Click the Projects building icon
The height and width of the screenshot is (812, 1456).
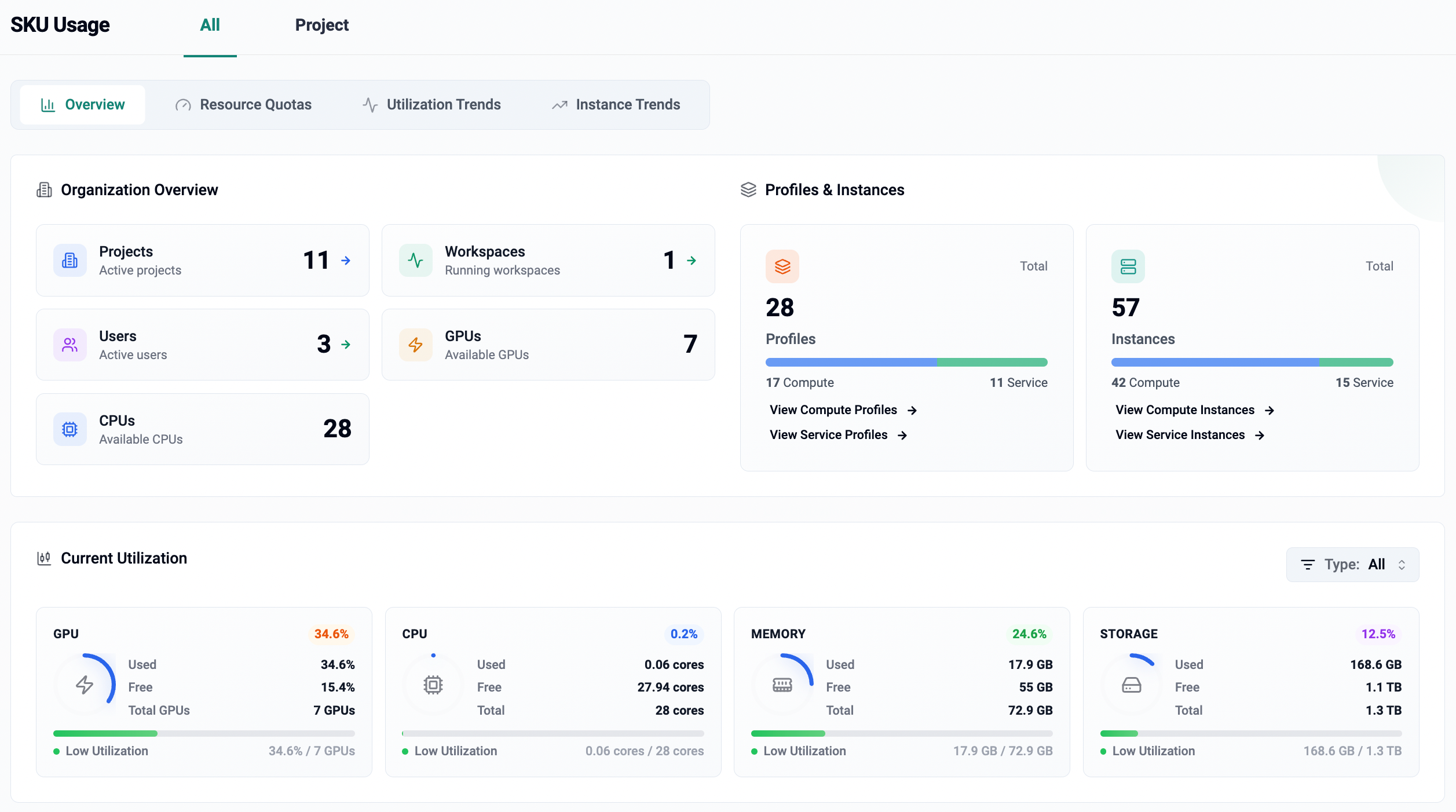click(x=69, y=261)
